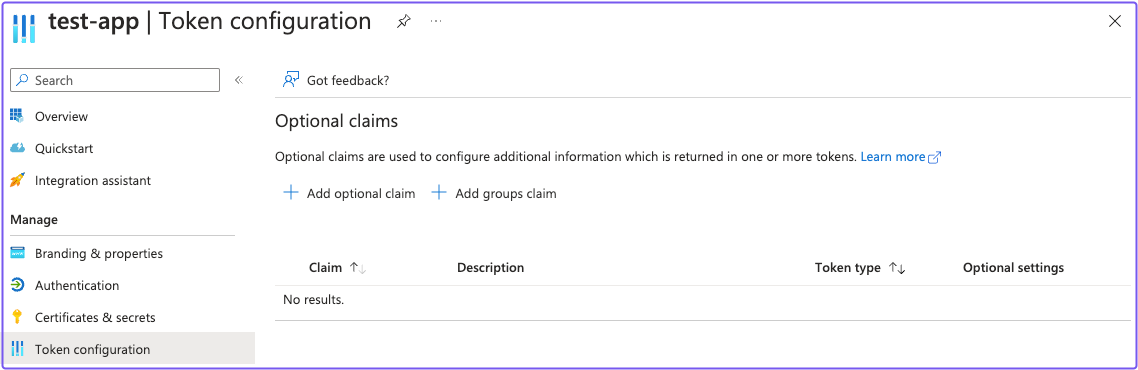The image size is (1138, 370).
Task: Click the Token type sort arrows
Action: (x=897, y=268)
